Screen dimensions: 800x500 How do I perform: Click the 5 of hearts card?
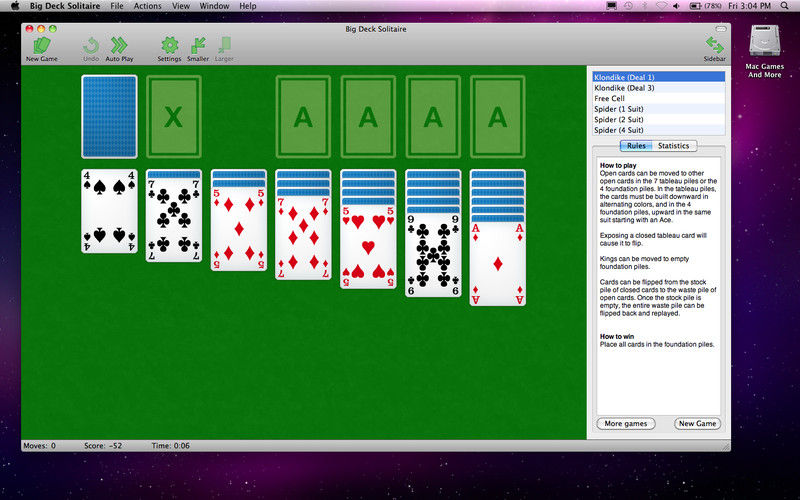pos(368,247)
